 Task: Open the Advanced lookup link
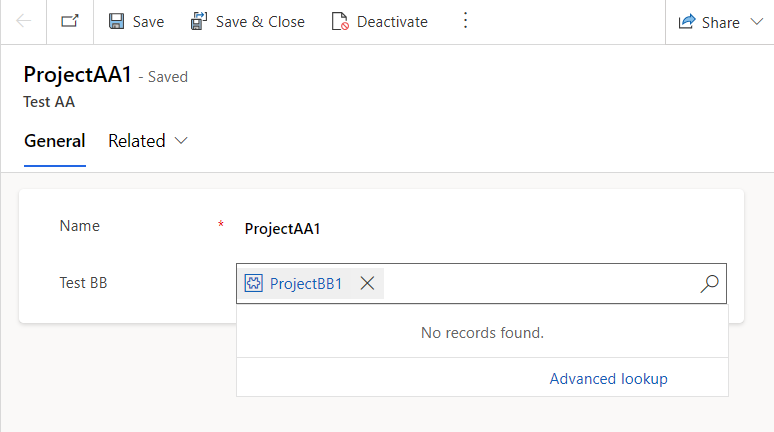click(608, 378)
